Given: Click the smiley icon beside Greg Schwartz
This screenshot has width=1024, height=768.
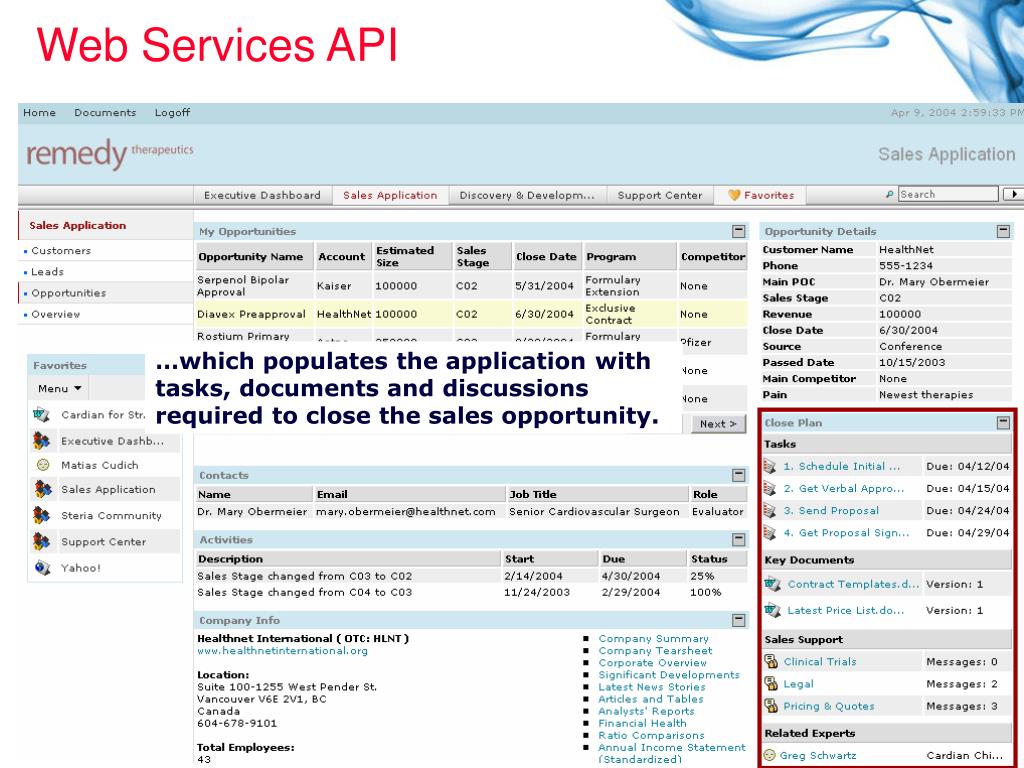Looking at the screenshot, I should tap(770, 756).
